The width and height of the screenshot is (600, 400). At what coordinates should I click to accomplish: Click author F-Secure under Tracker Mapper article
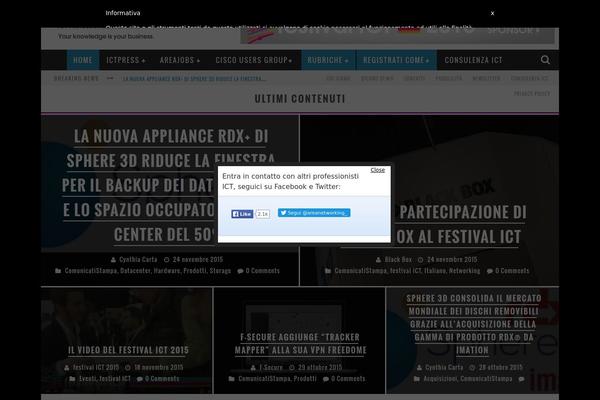271,367
